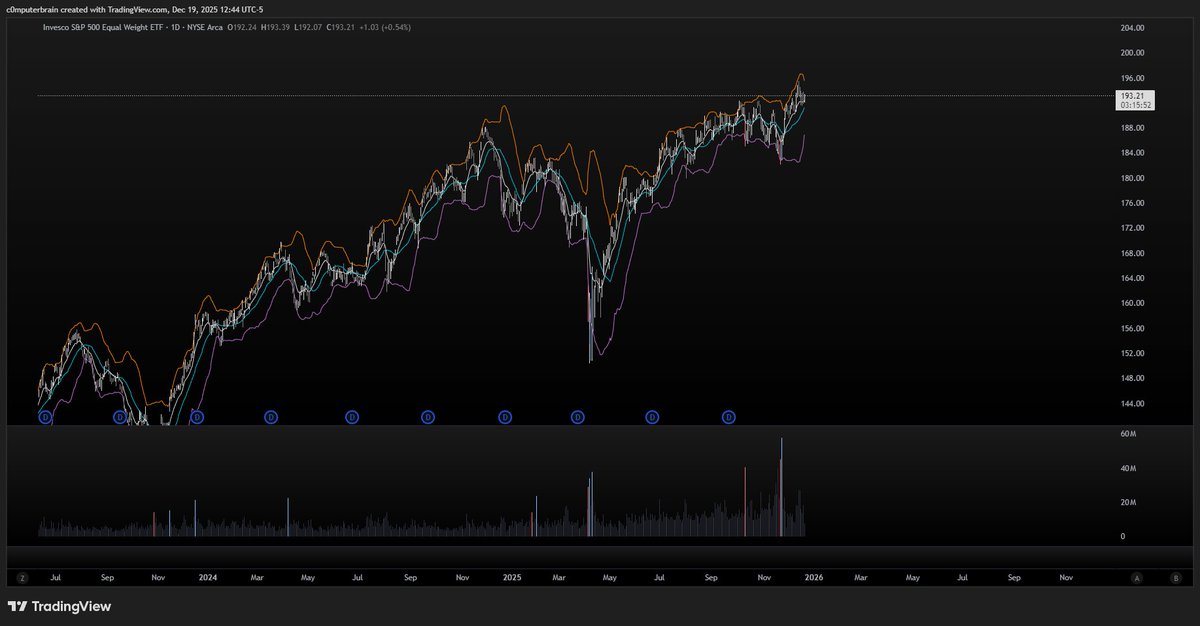
Task: Click the 60M volume axis label
Action: (1128, 434)
